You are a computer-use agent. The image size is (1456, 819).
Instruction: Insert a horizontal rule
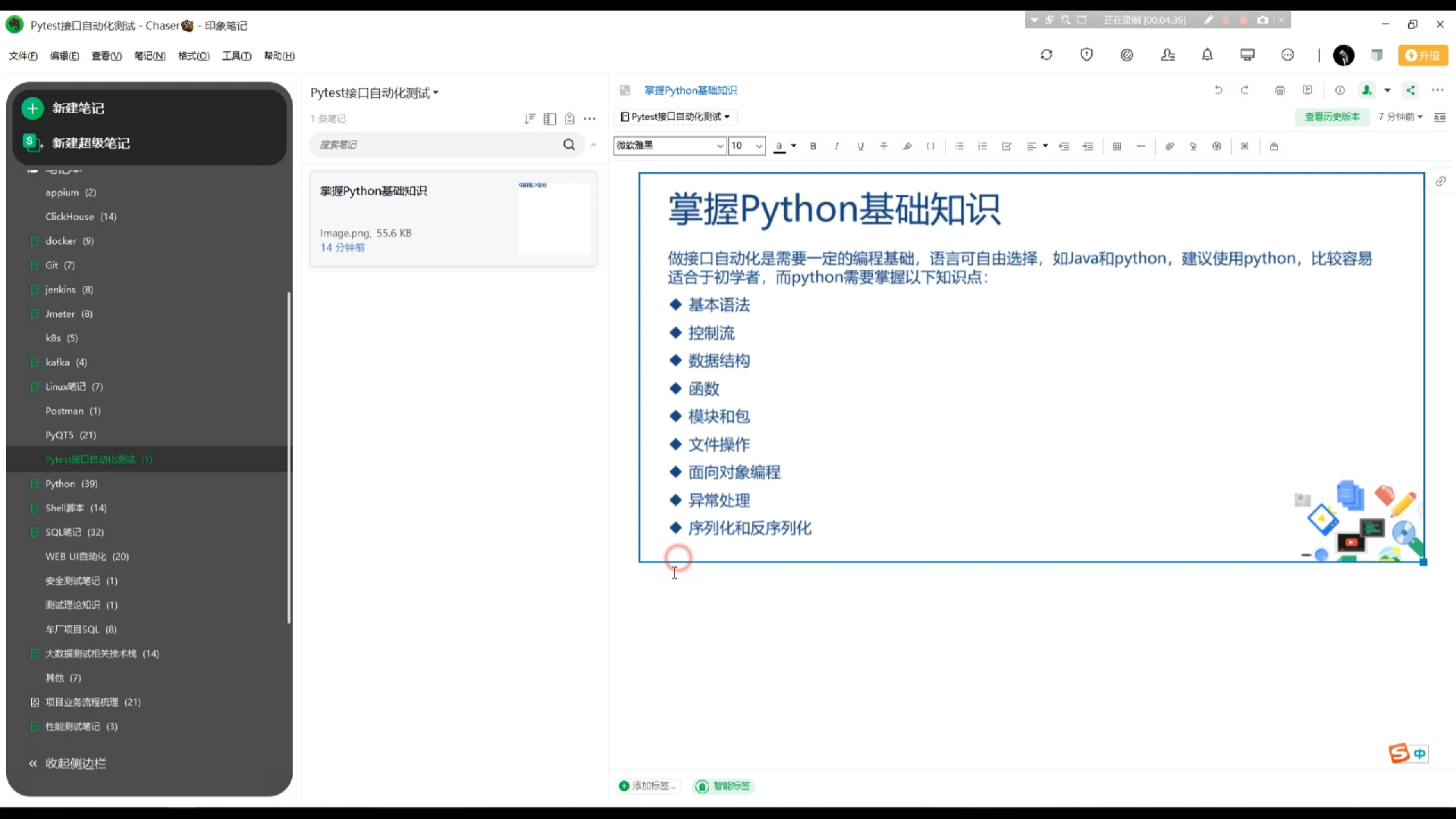click(1141, 146)
